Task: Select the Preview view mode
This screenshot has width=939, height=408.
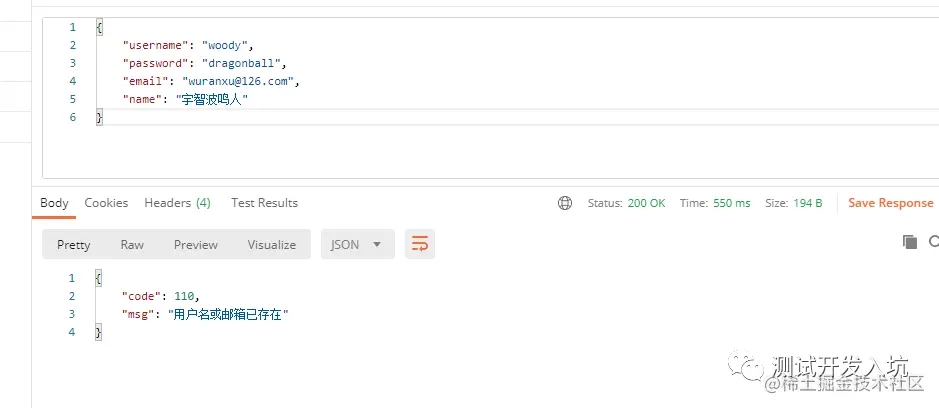Action: pyautogui.click(x=196, y=244)
